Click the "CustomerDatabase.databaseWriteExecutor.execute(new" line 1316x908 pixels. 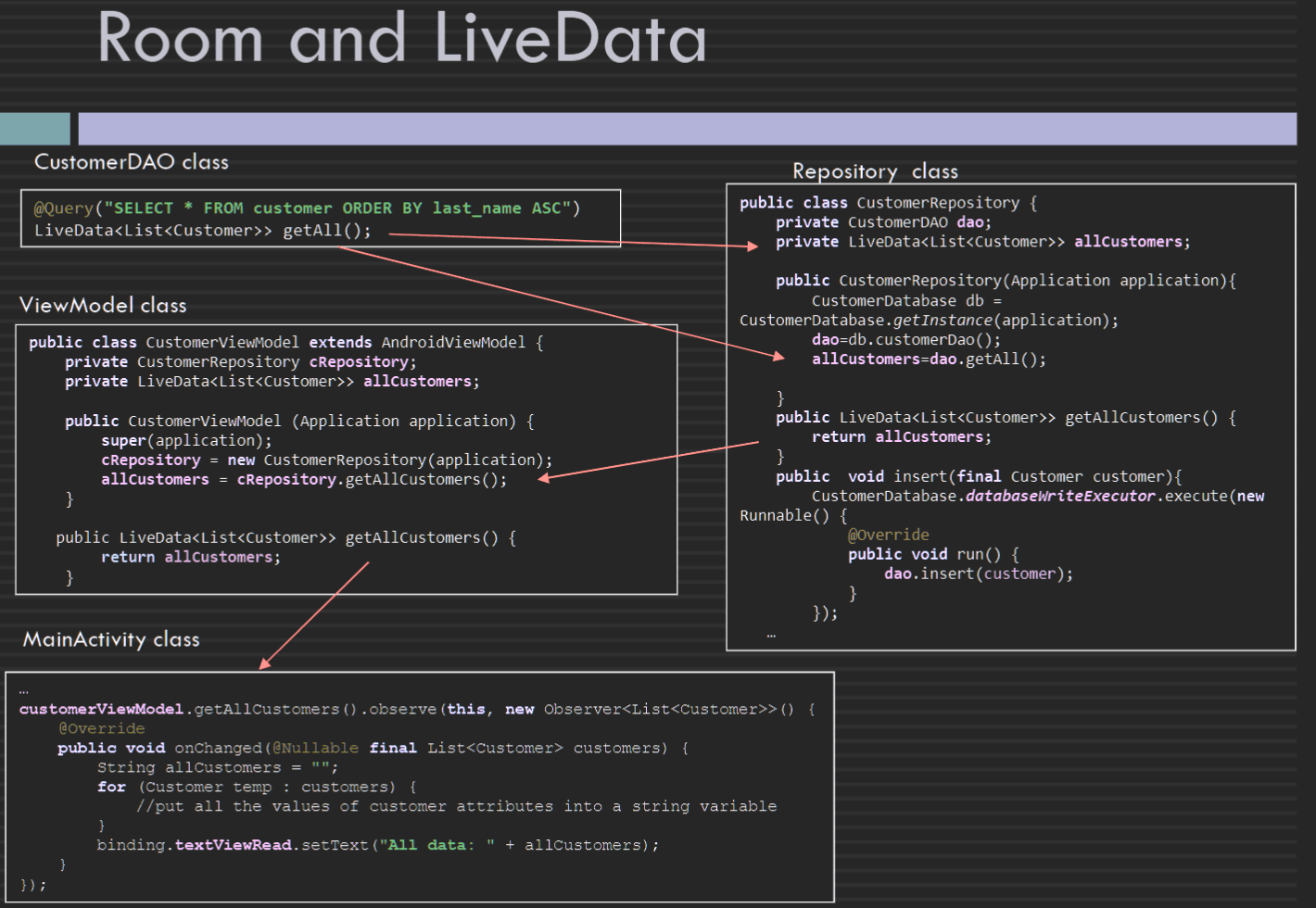[x=1038, y=497]
